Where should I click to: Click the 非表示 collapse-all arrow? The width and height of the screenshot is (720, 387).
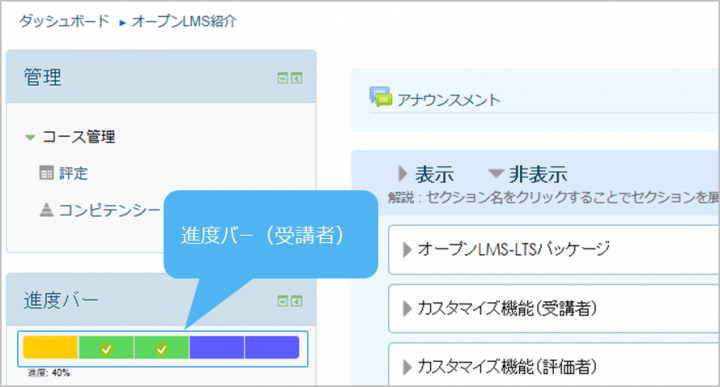496,174
